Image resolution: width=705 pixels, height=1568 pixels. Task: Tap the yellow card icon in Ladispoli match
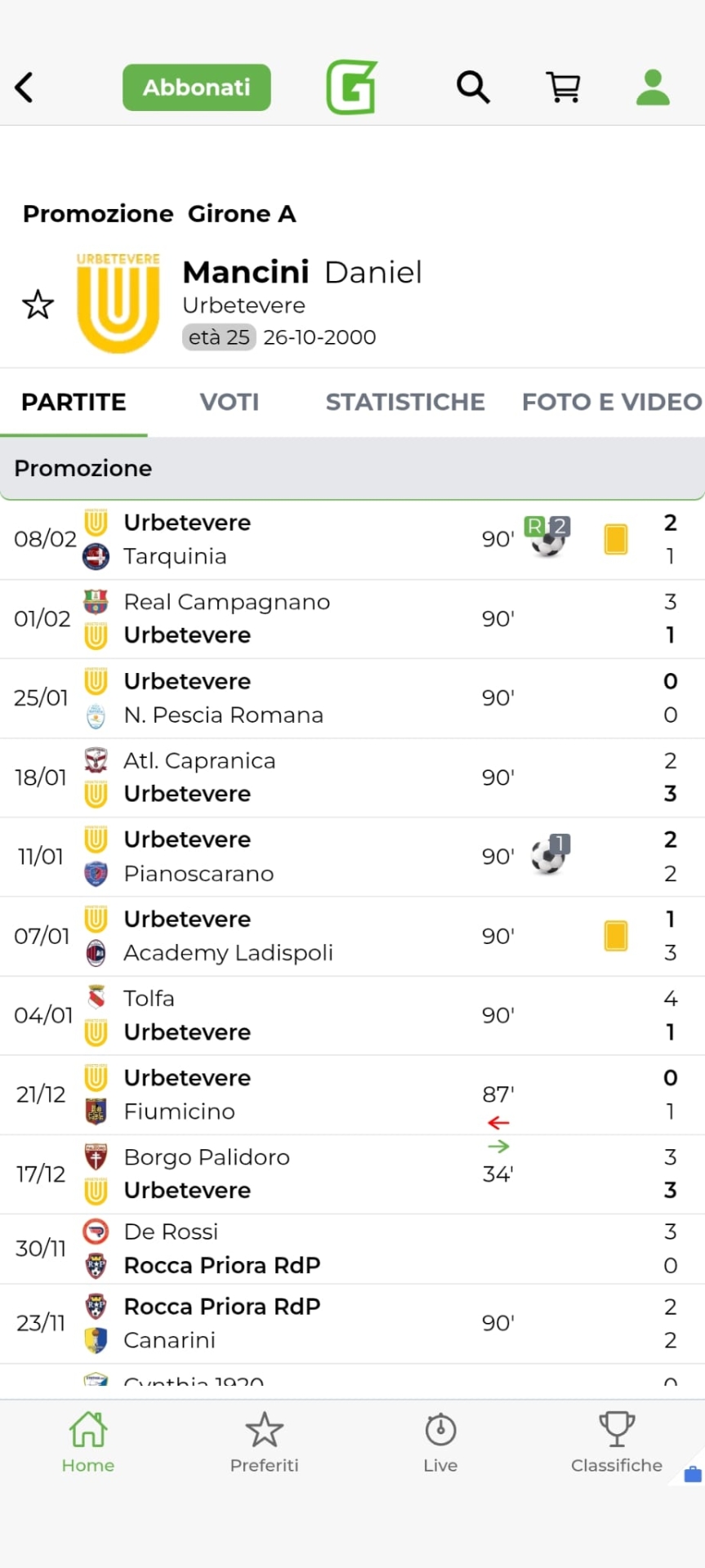616,936
